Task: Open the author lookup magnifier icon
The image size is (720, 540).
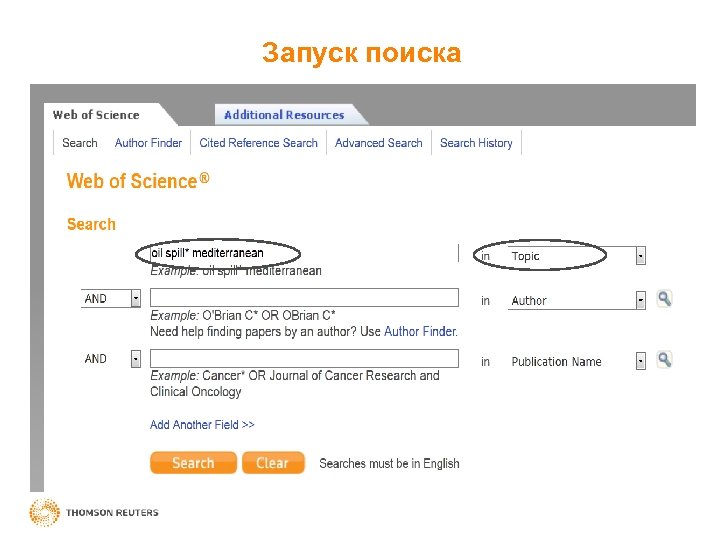Action: tap(664, 299)
